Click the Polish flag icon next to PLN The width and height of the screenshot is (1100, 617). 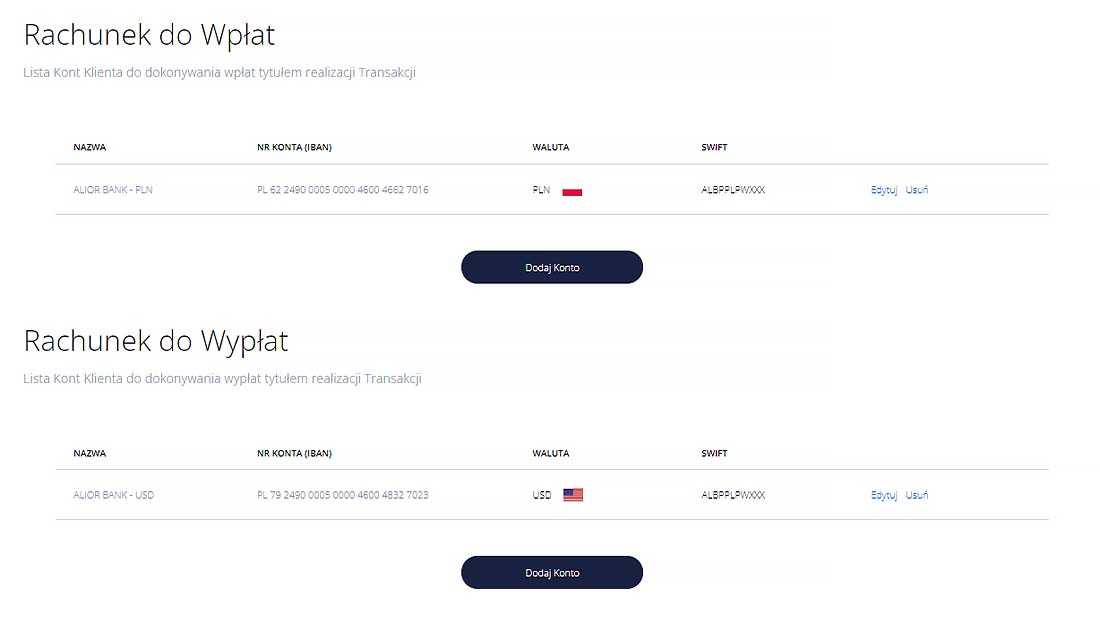(x=572, y=191)
